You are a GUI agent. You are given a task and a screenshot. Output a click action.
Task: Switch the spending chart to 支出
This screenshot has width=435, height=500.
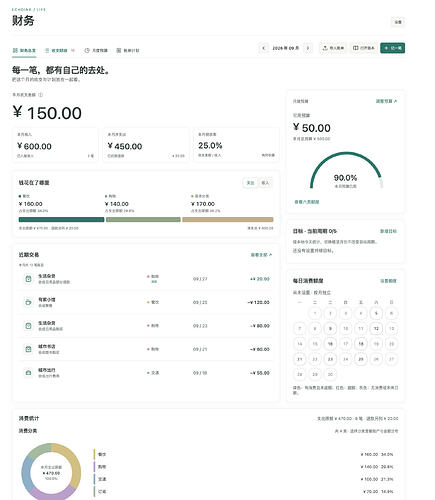[x=250, y=183]
